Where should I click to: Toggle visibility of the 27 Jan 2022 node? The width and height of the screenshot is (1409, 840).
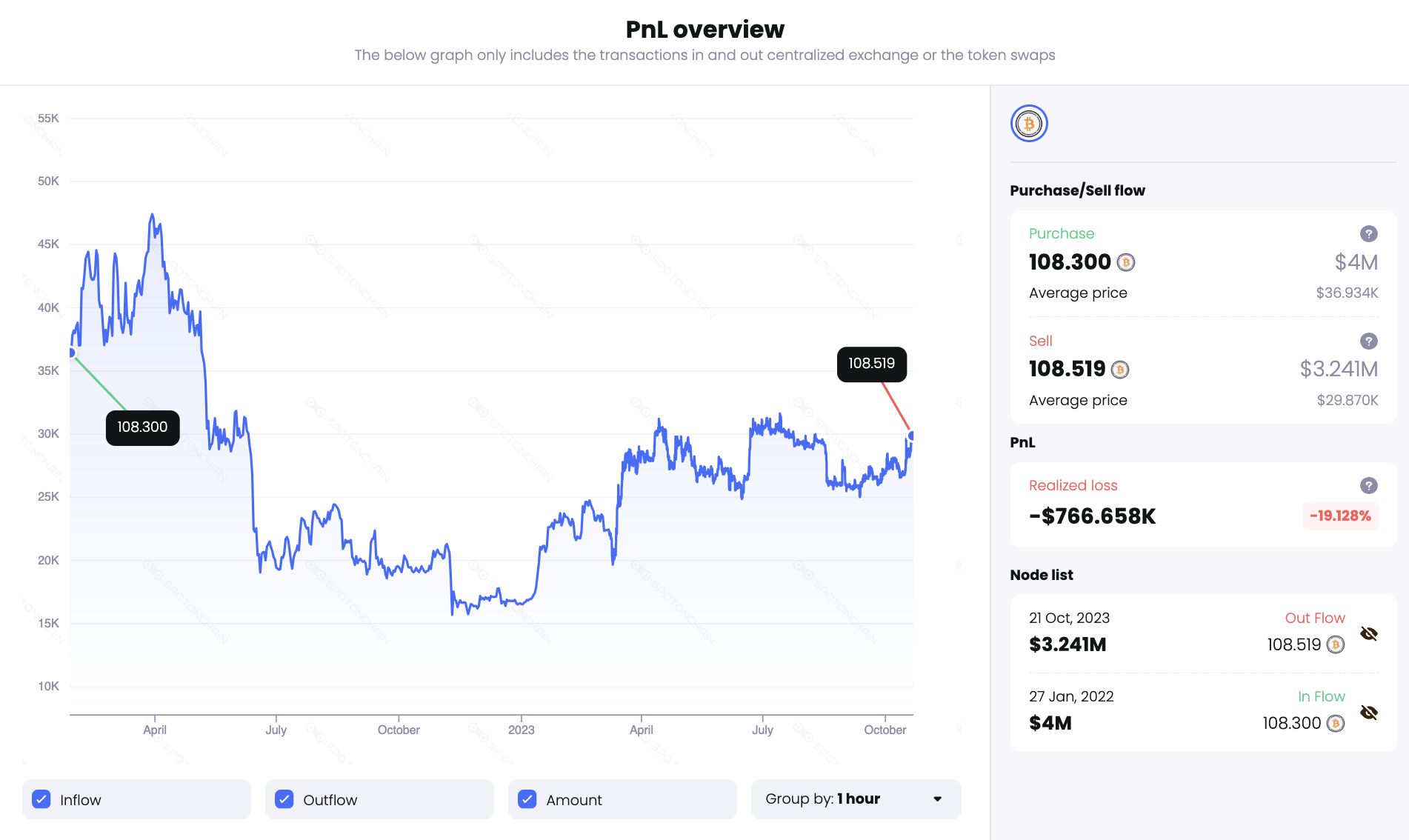(x=1368, y=712)
